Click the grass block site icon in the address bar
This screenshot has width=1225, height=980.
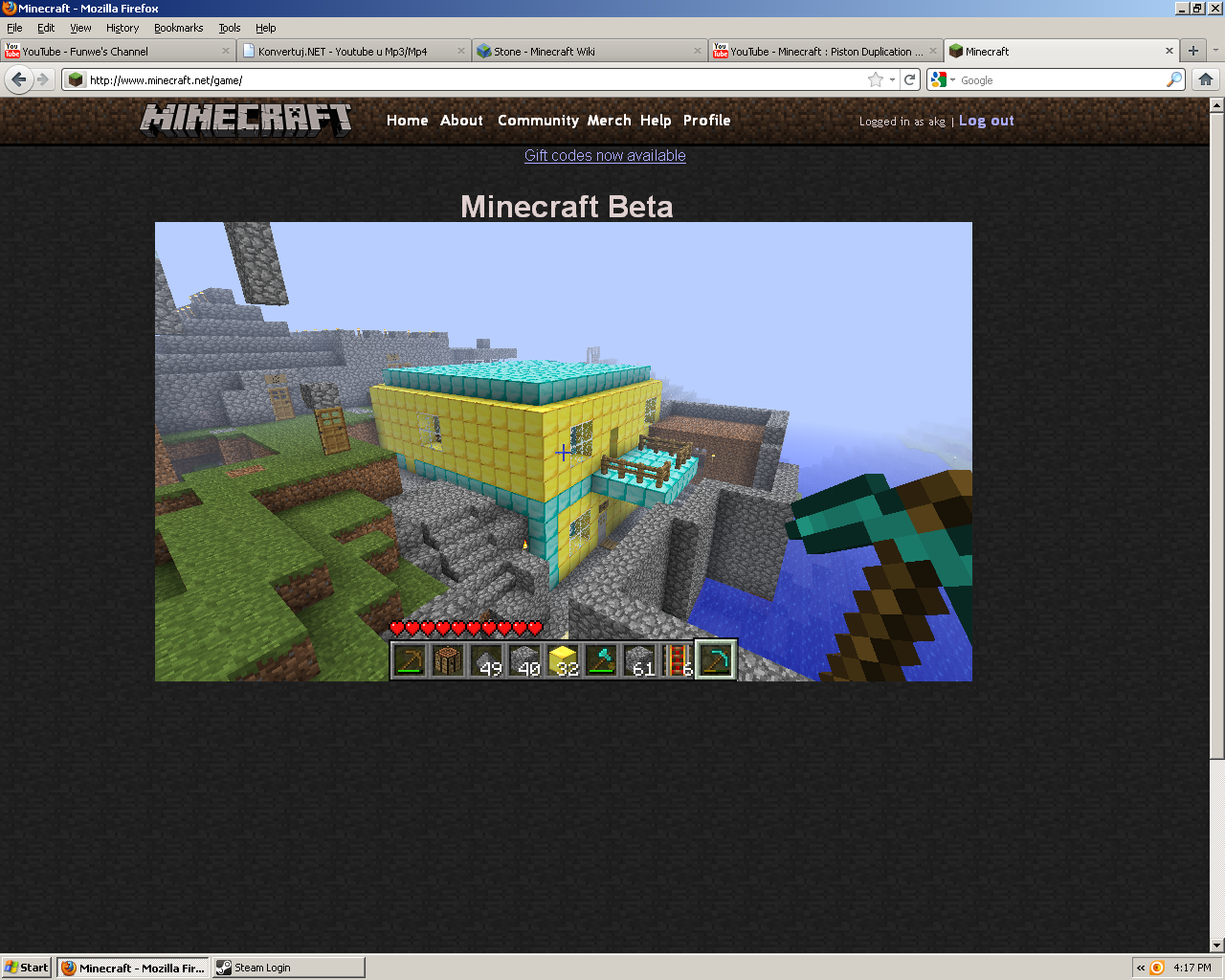pos(76,79)
